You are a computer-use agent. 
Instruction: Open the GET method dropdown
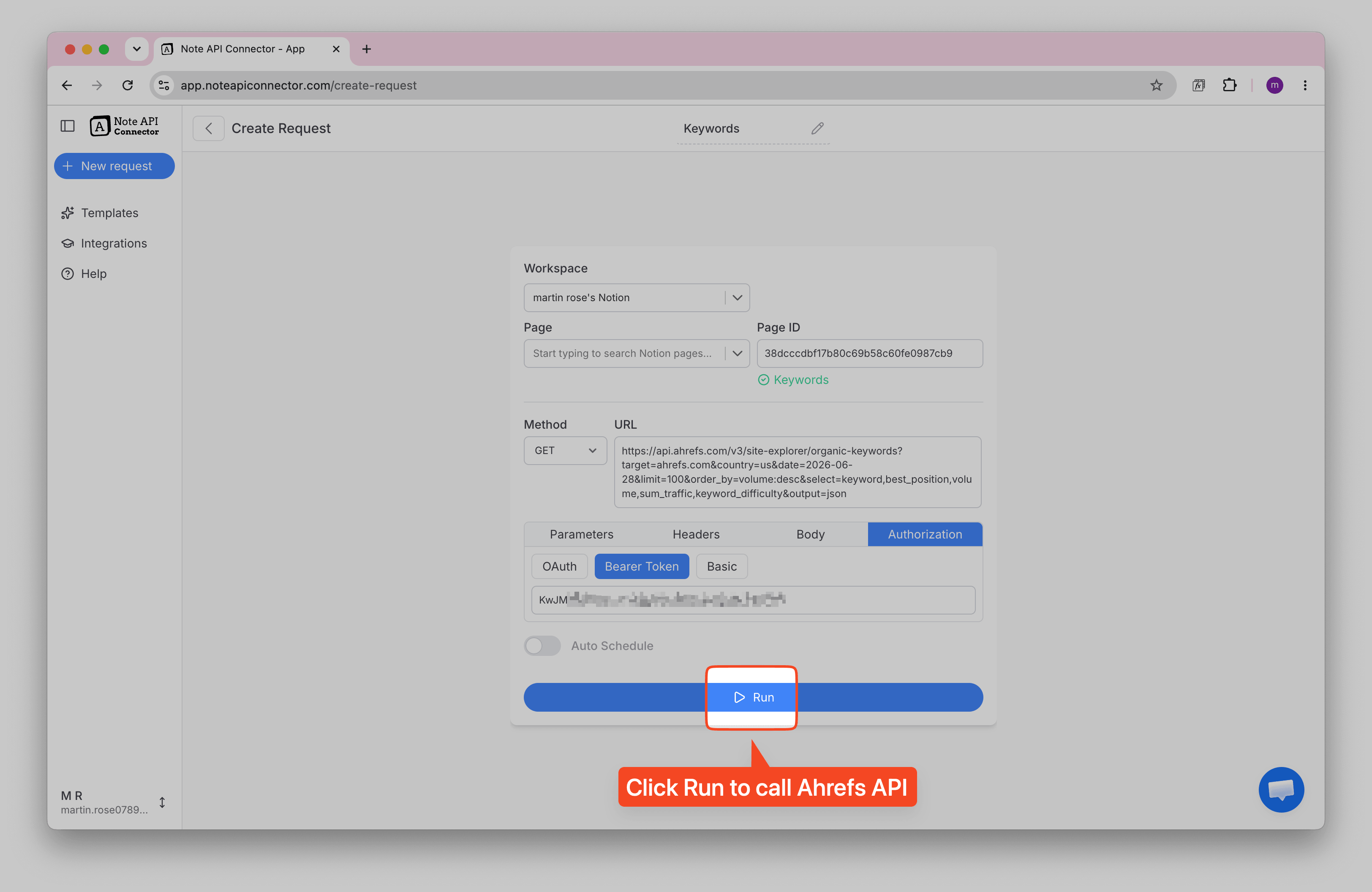pos(565,451)
